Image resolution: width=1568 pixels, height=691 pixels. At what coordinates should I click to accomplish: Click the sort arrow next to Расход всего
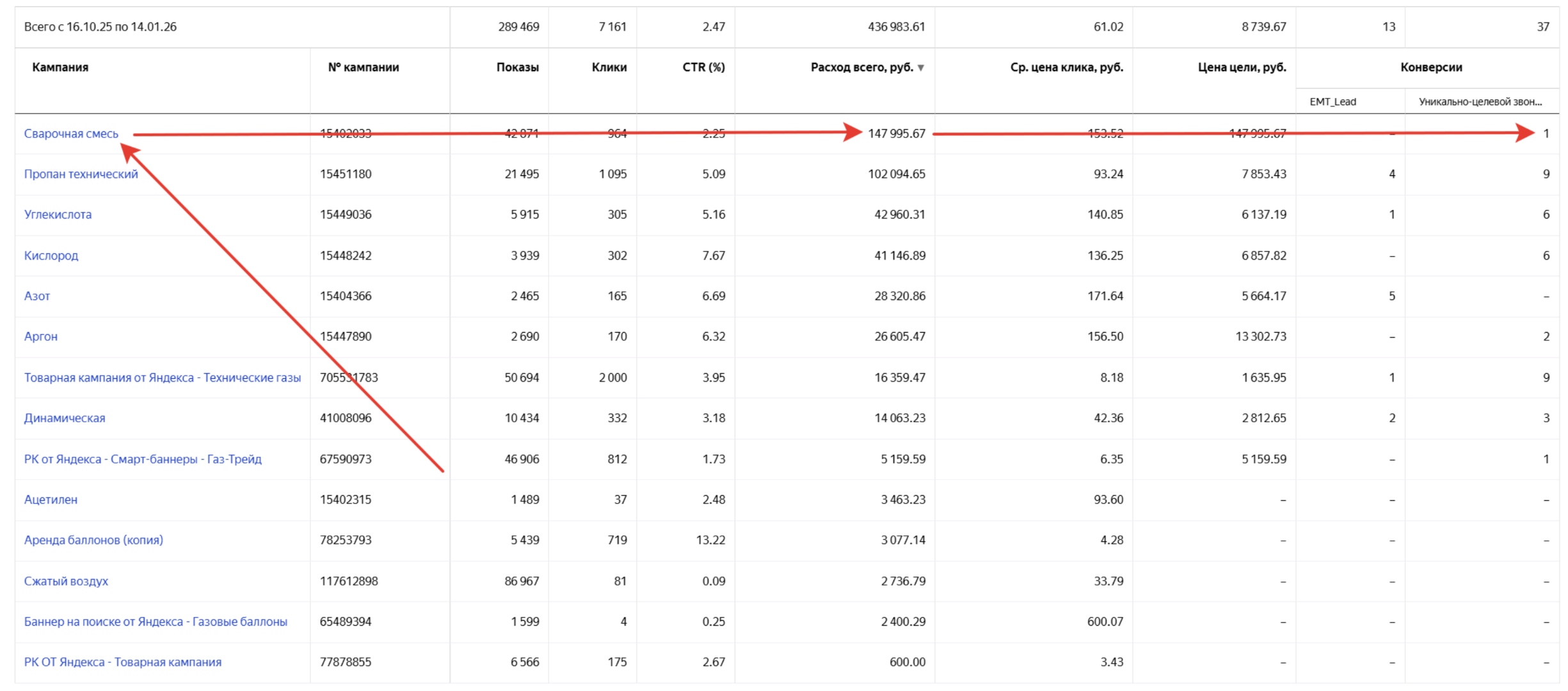920,68
